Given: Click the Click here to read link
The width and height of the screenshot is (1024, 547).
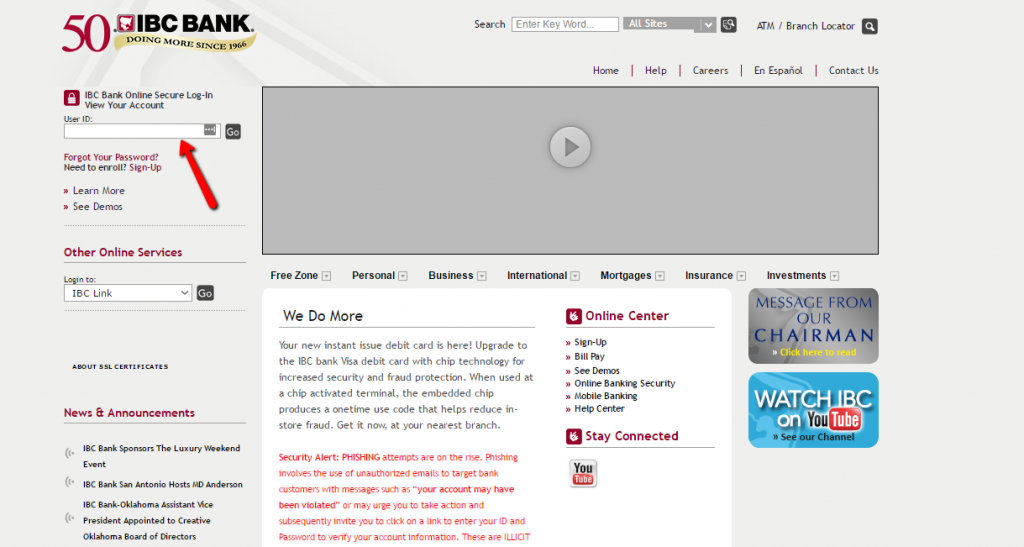Looking at the screenshot, I should [818, 352].
